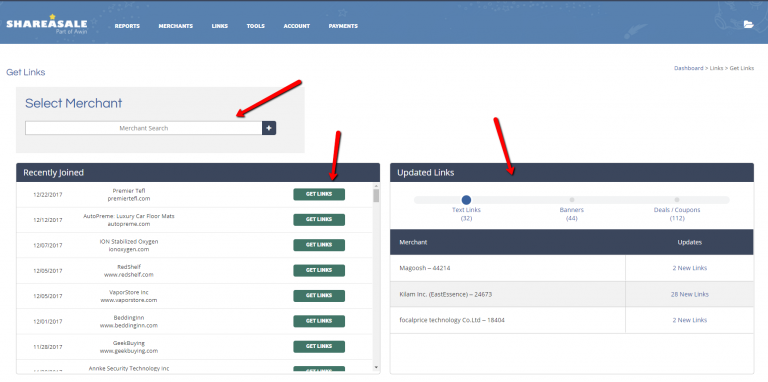Click the www.geekbuying.com text

coord(129,351)
